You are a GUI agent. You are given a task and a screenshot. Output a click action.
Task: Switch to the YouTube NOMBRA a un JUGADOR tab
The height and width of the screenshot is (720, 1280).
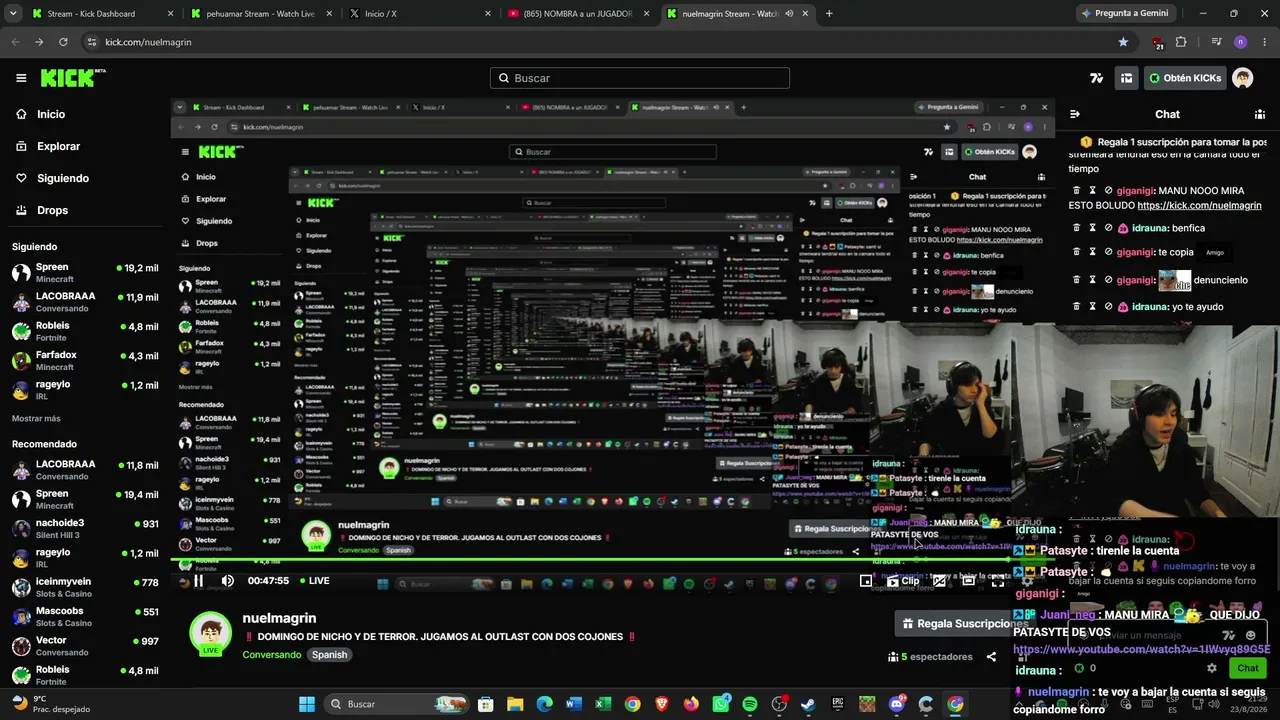click(x=578, y=14)
